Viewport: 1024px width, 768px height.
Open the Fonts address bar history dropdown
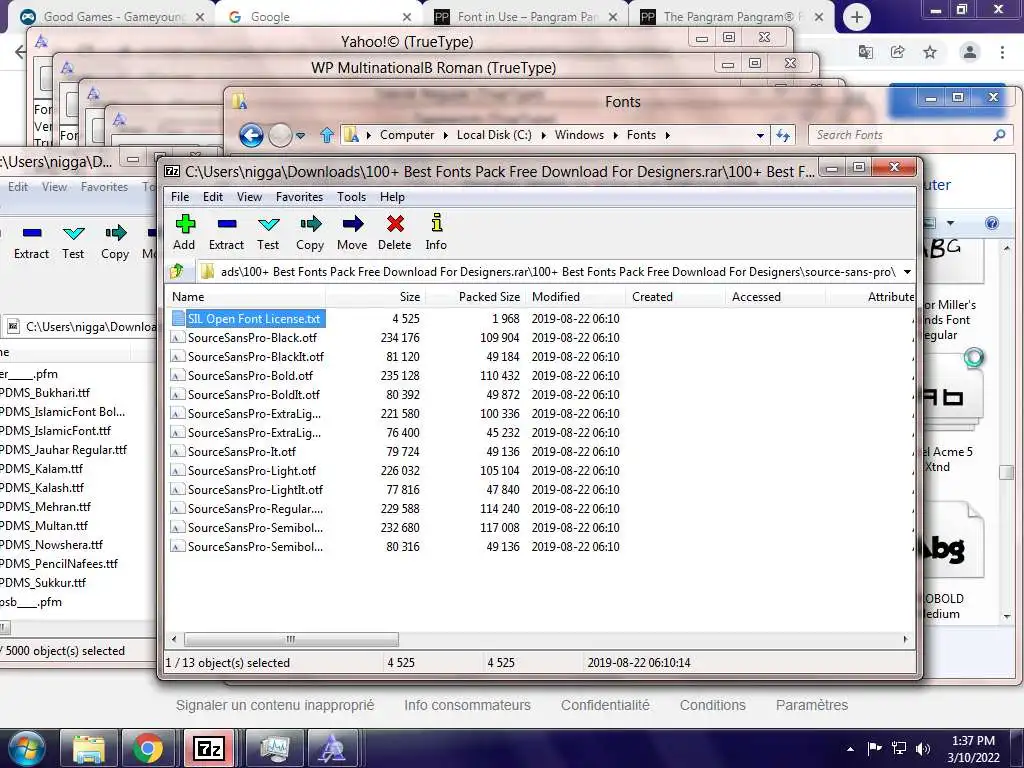tap(760, 136)
